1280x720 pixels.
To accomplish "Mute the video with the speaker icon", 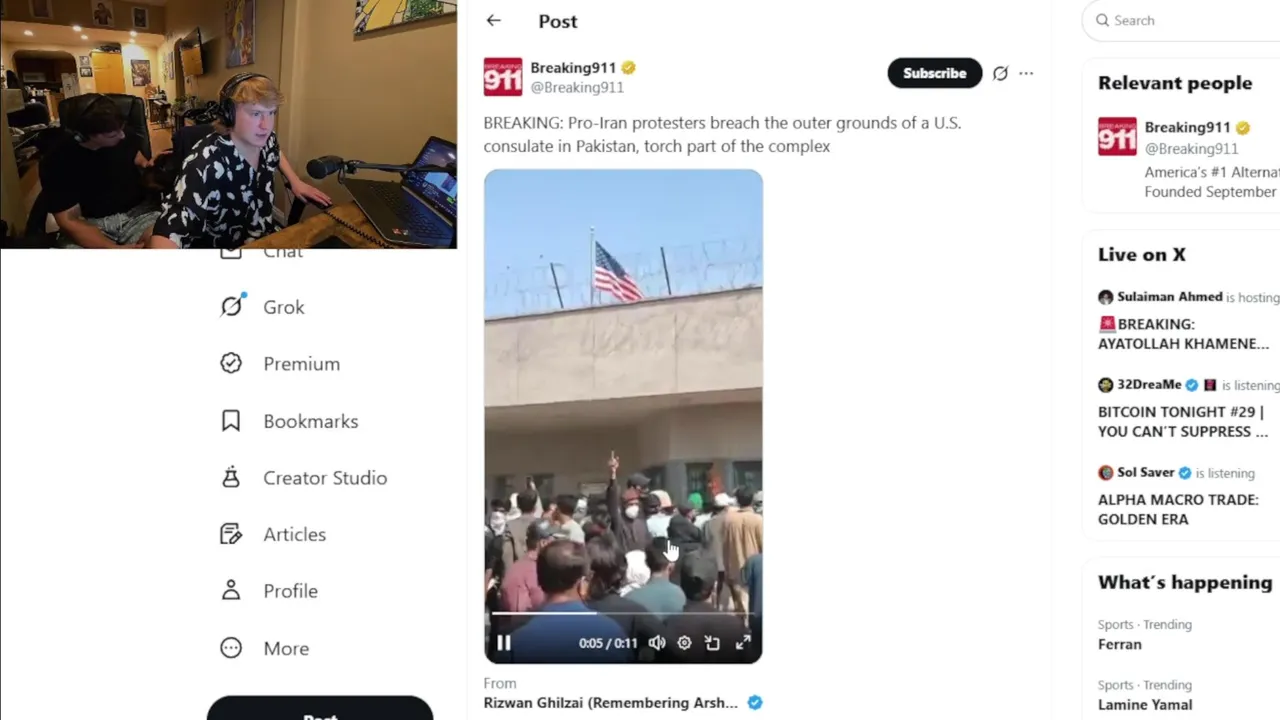I will click(657, 643).
